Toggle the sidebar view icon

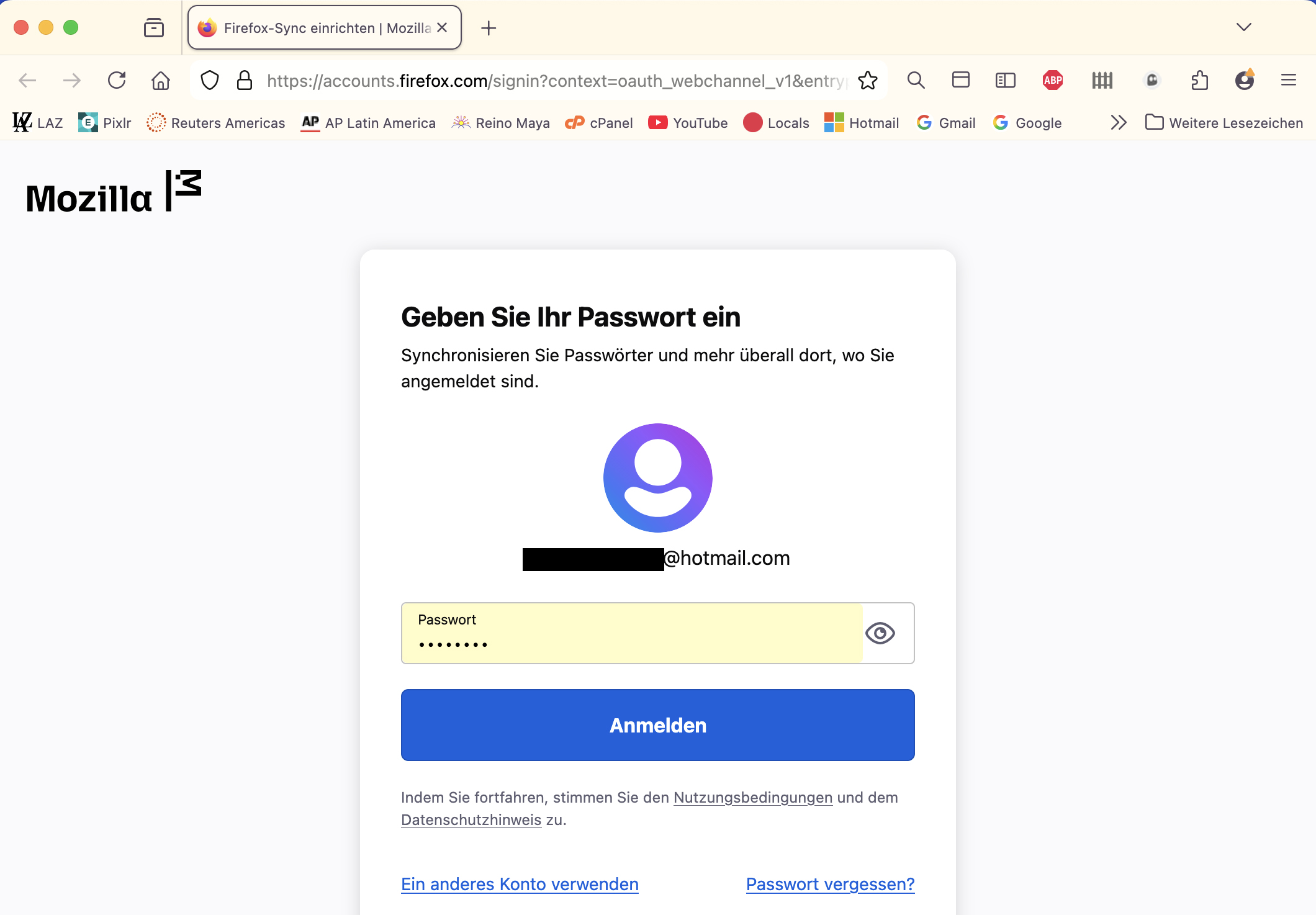tap(1005, 80)
